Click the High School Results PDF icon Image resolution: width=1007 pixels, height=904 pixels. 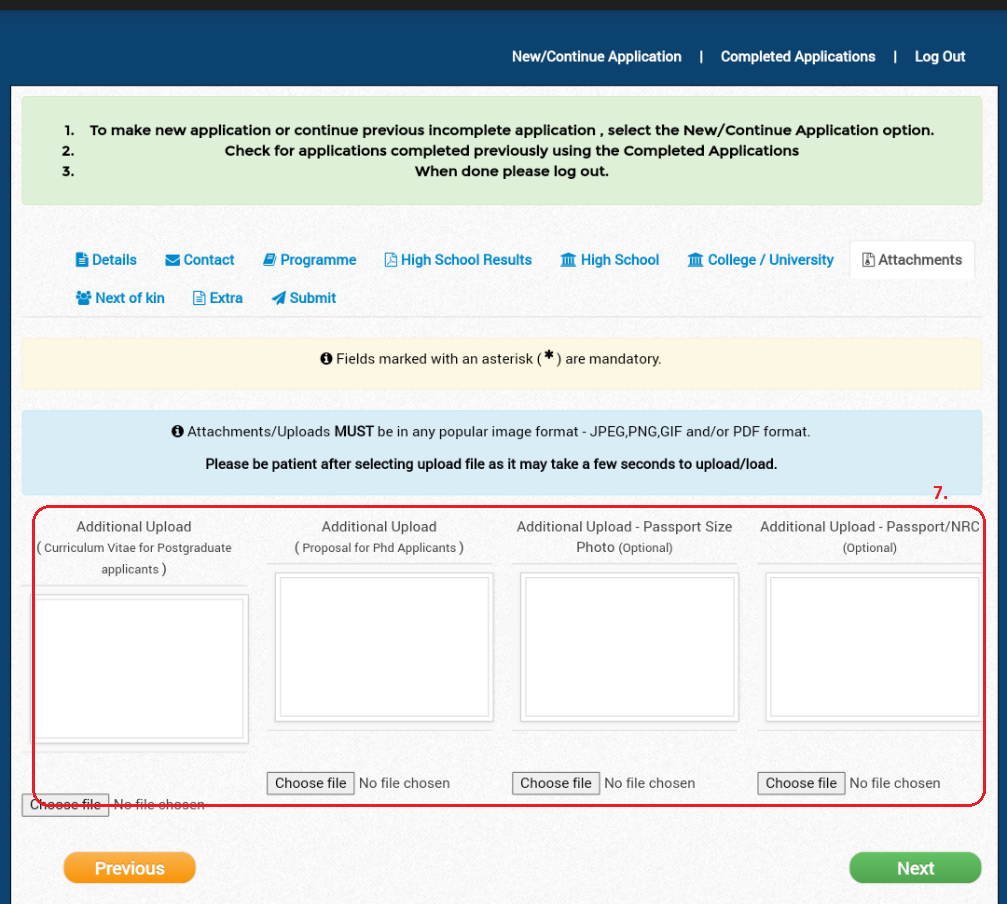coord(391,260)
